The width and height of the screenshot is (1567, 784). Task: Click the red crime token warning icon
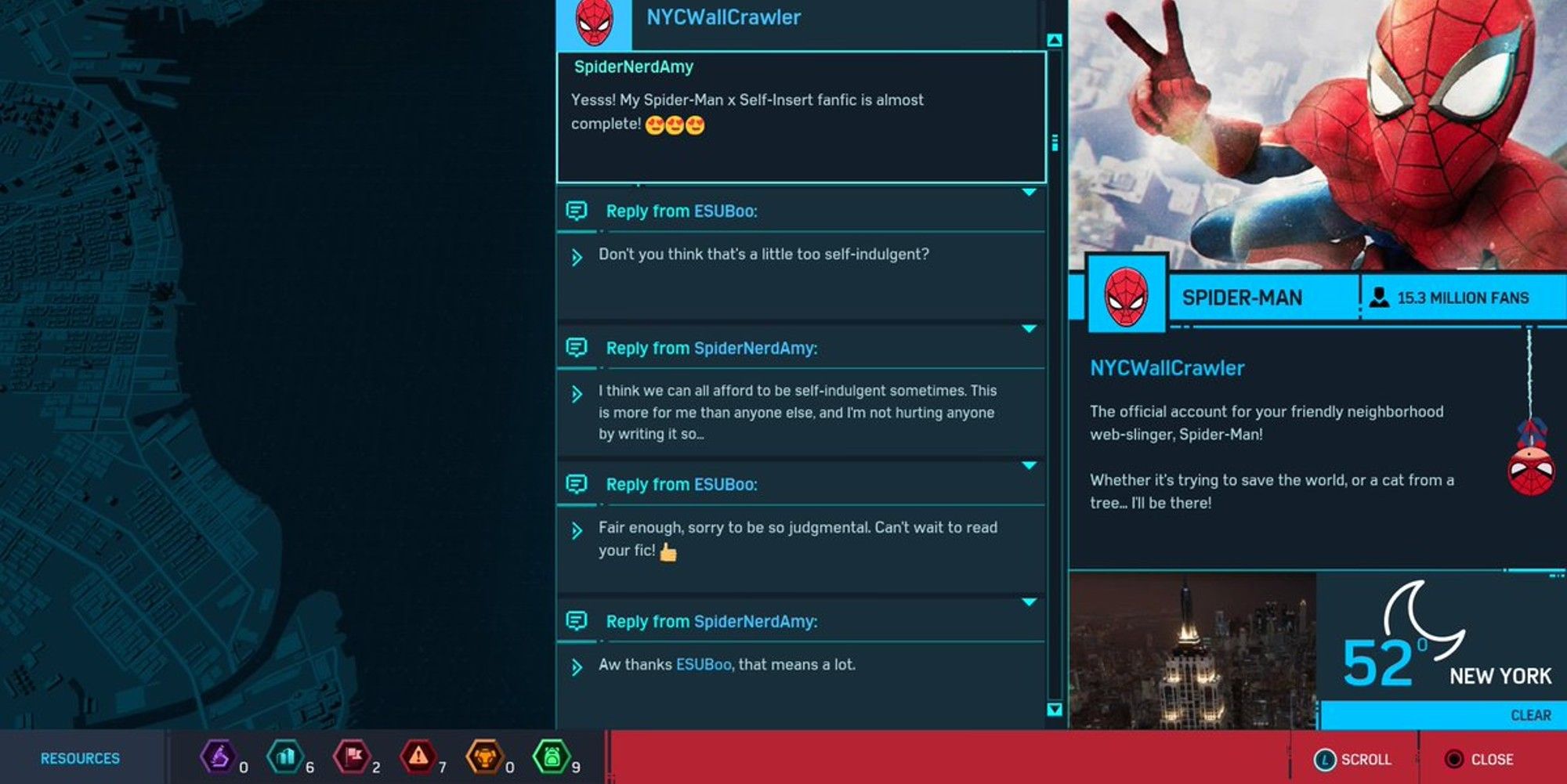[x=418, y=757]
